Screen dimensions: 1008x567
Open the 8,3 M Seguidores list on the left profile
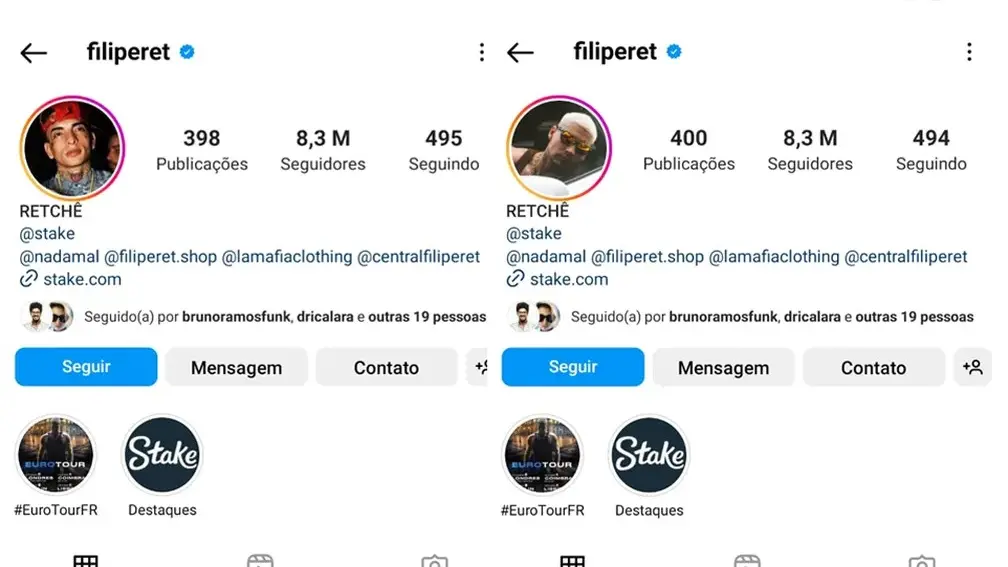[323, 150]
